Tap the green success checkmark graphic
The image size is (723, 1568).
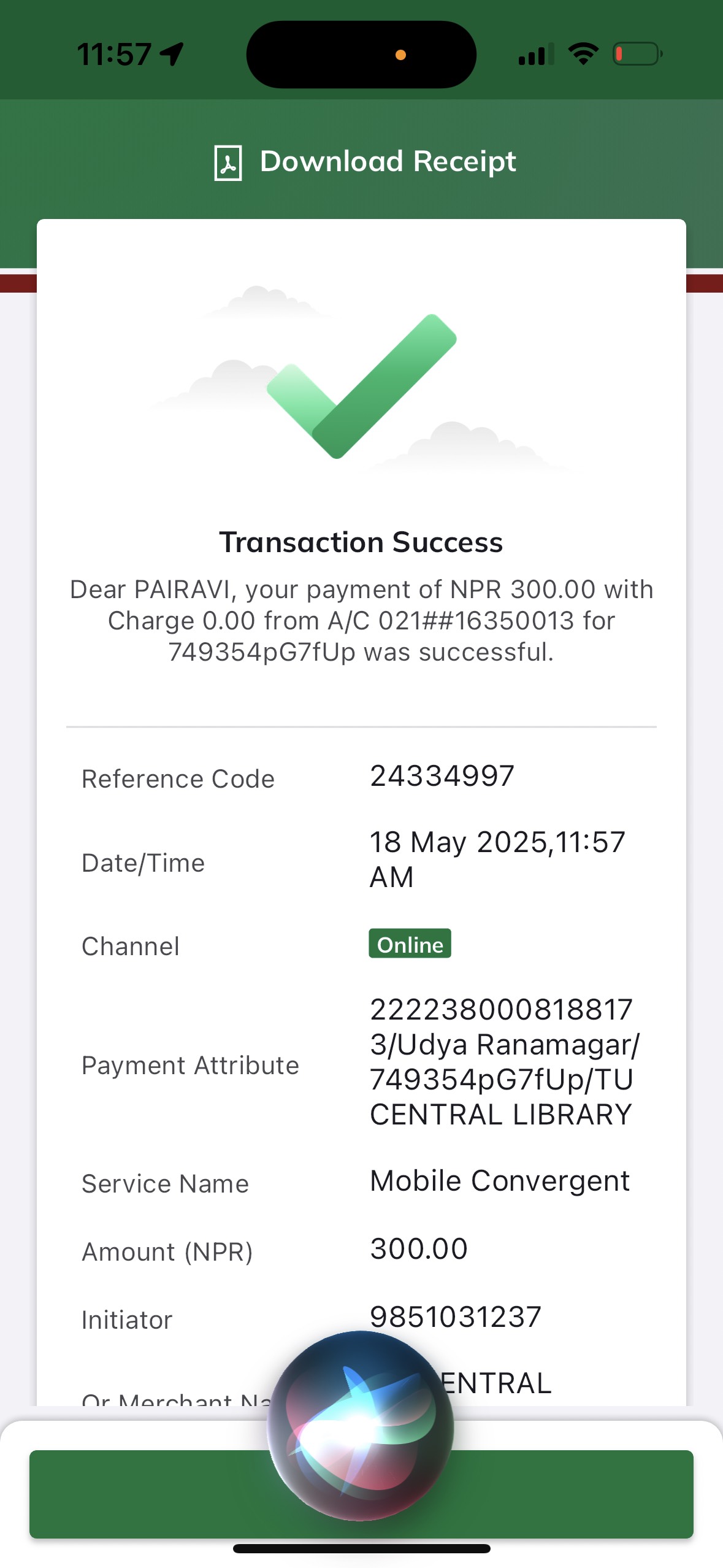pos(362,386)
